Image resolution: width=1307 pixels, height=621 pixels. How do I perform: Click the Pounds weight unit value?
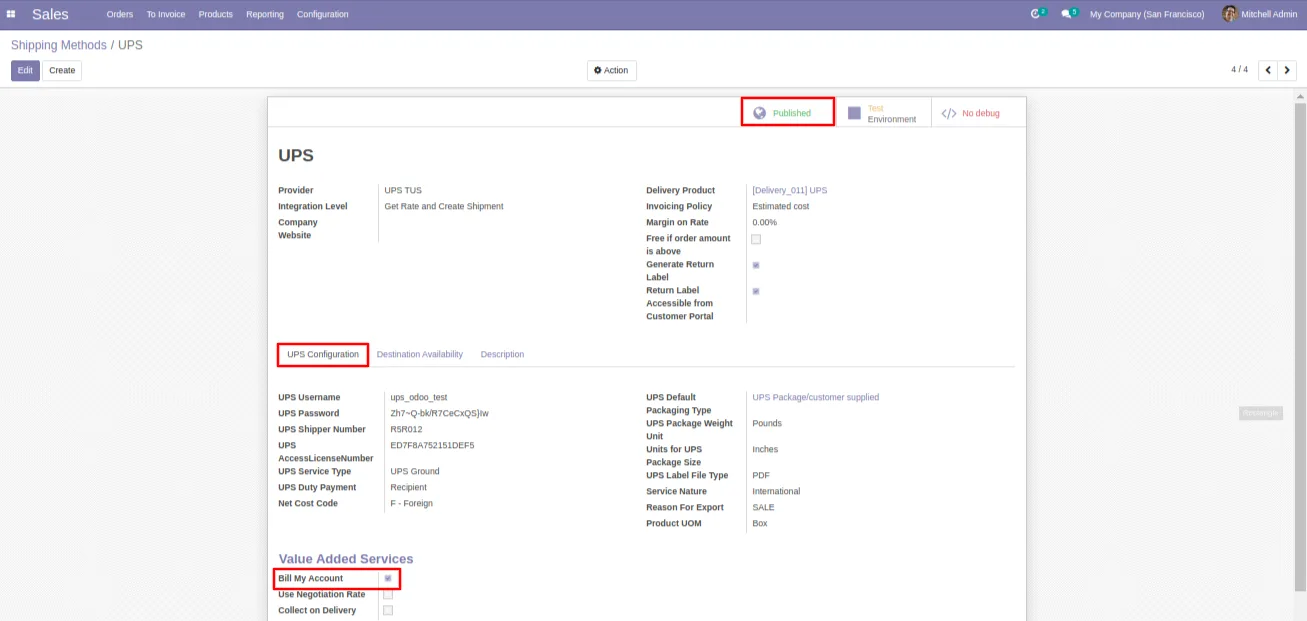(x=767, y=423)
